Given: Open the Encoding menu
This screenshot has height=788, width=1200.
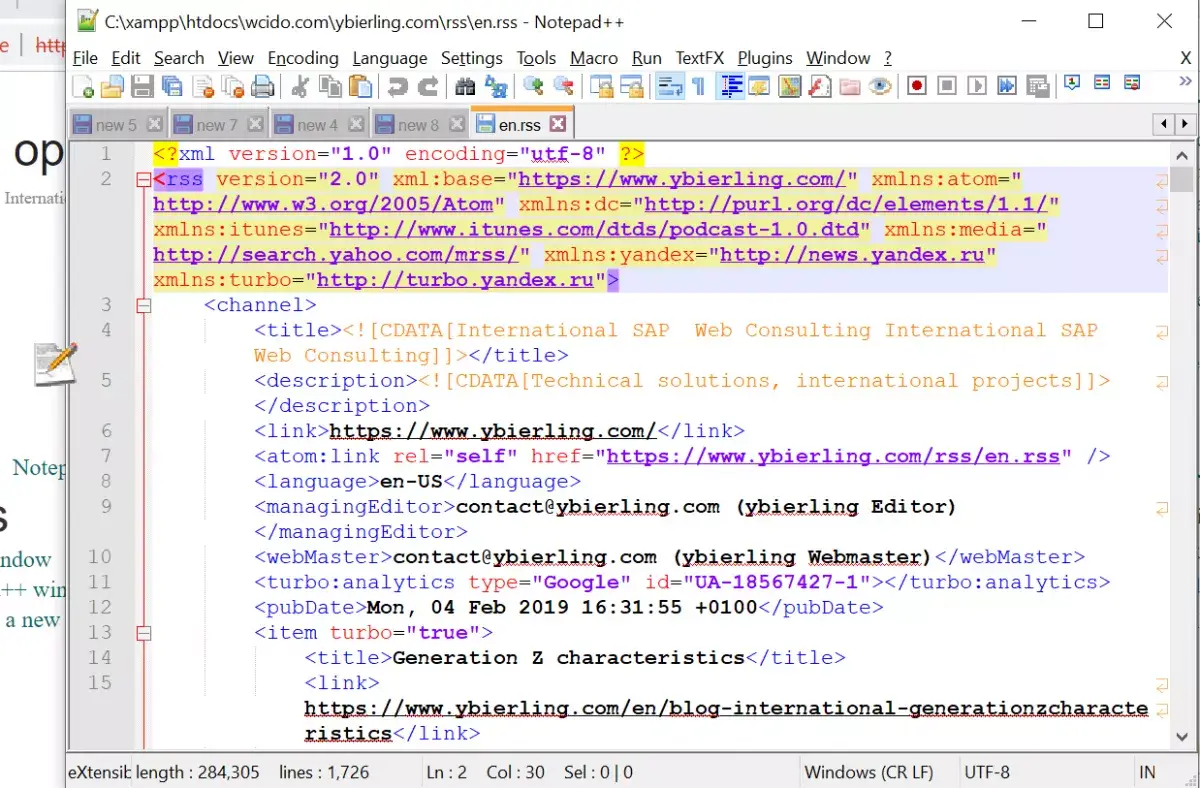Looking at the screenshot, I should 303,59.
